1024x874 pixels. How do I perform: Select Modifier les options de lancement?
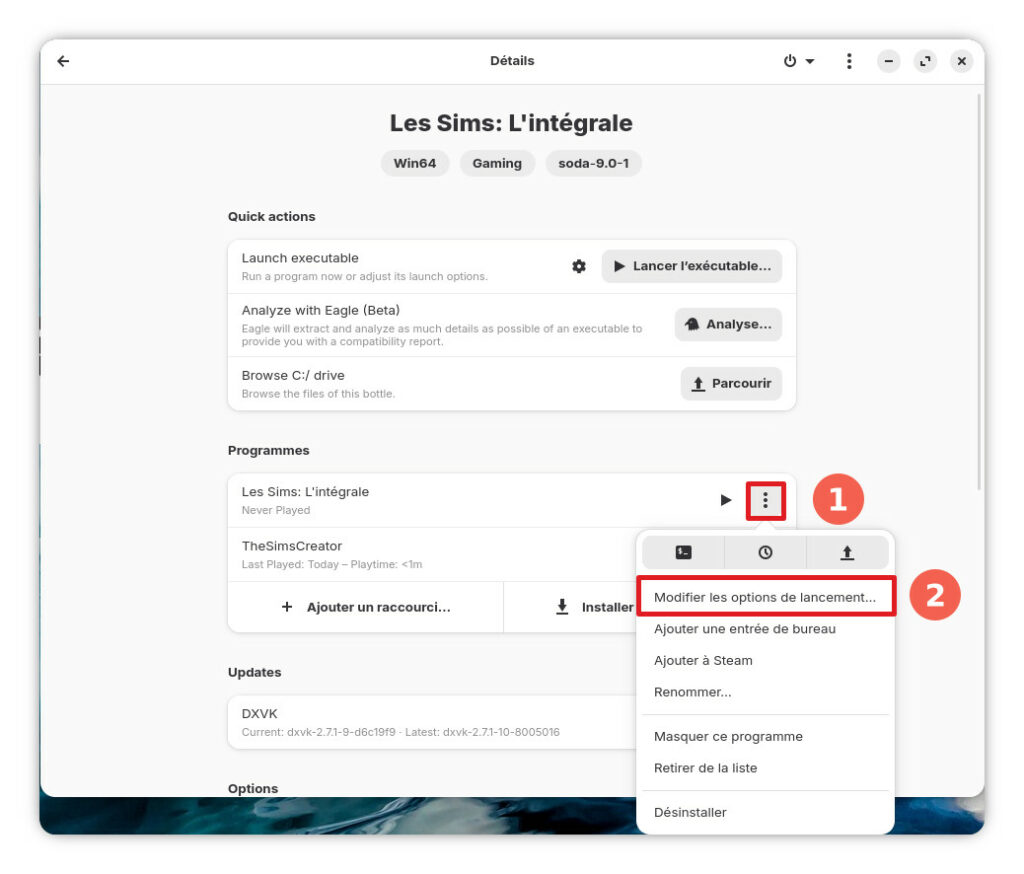coord(765,597)
